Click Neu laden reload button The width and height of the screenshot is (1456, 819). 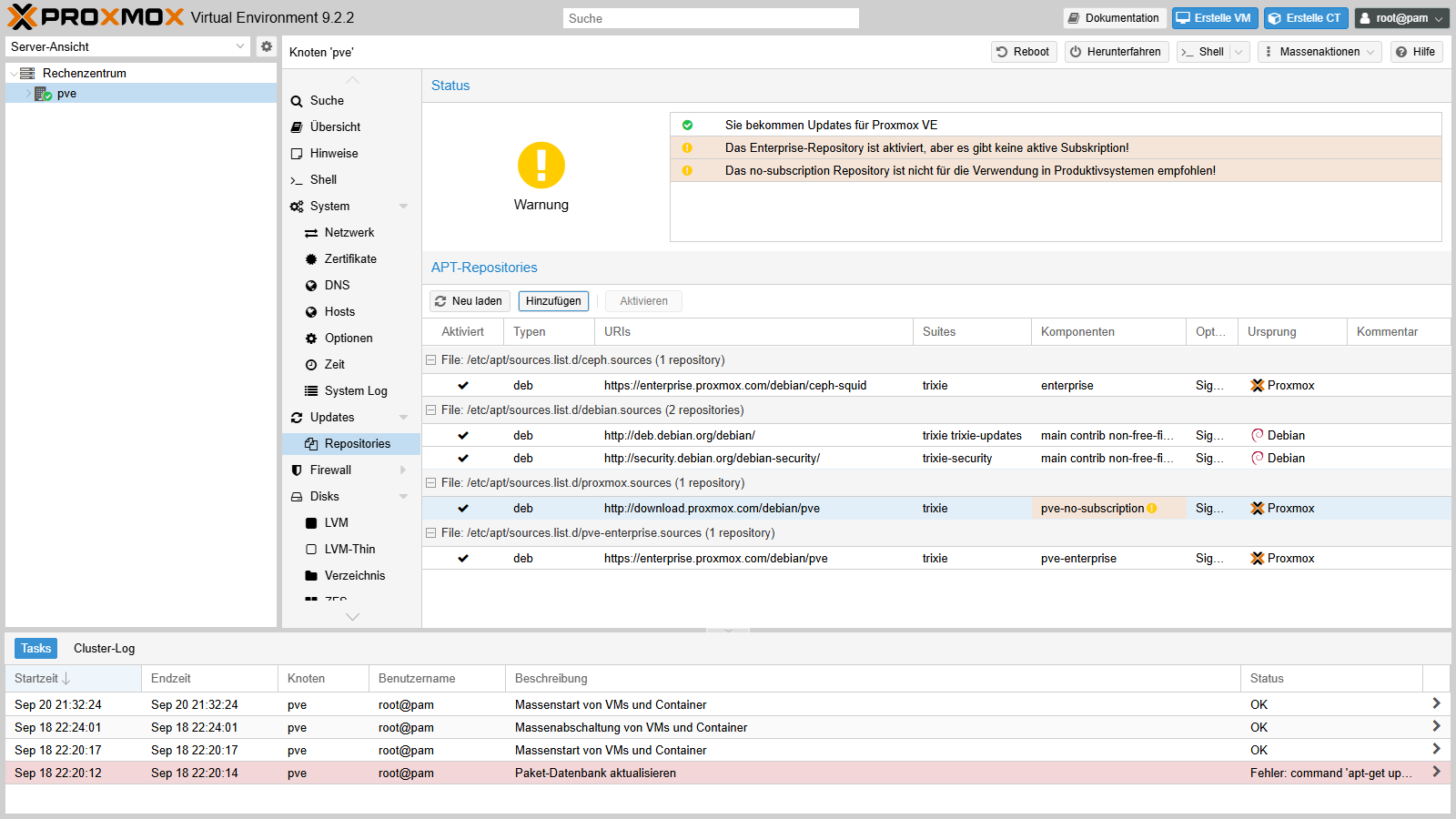[469, 301]
